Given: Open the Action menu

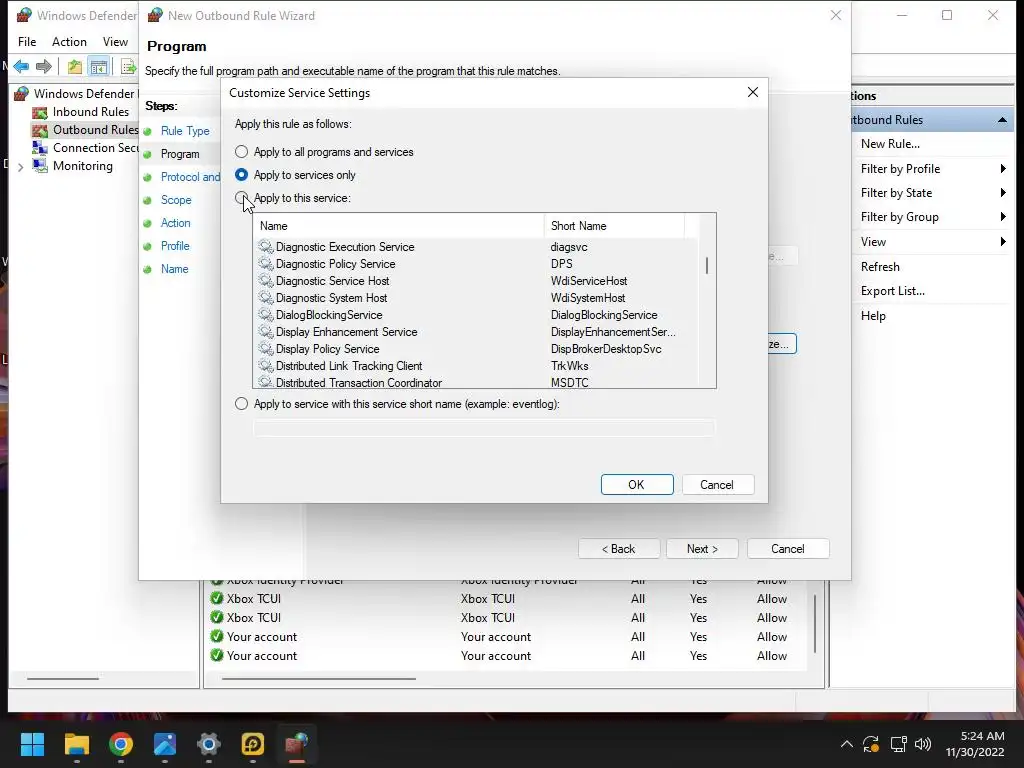Looking at the screenshot, I should tap(69, 42).
